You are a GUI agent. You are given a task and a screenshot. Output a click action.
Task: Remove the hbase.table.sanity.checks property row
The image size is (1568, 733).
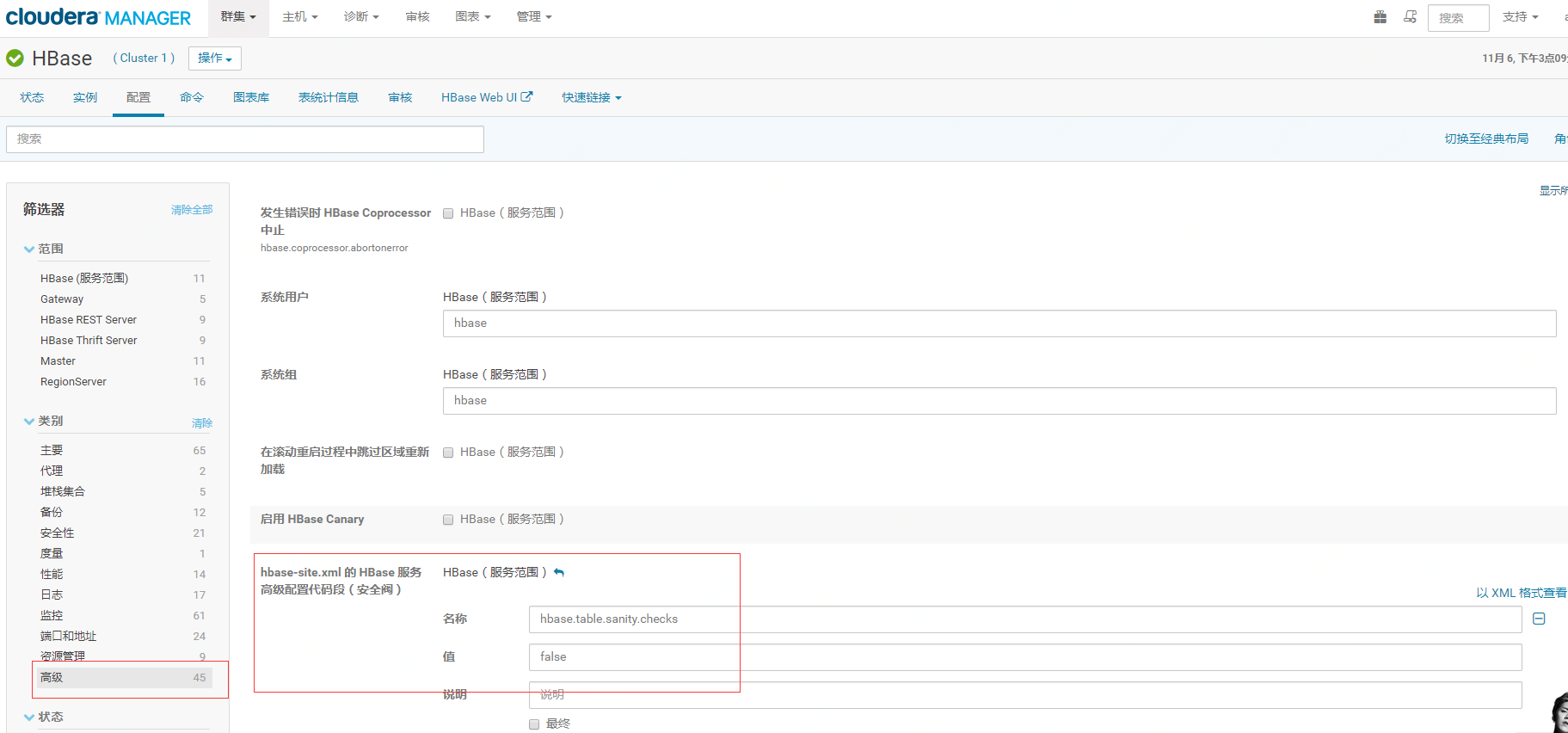pos(1539,619)
